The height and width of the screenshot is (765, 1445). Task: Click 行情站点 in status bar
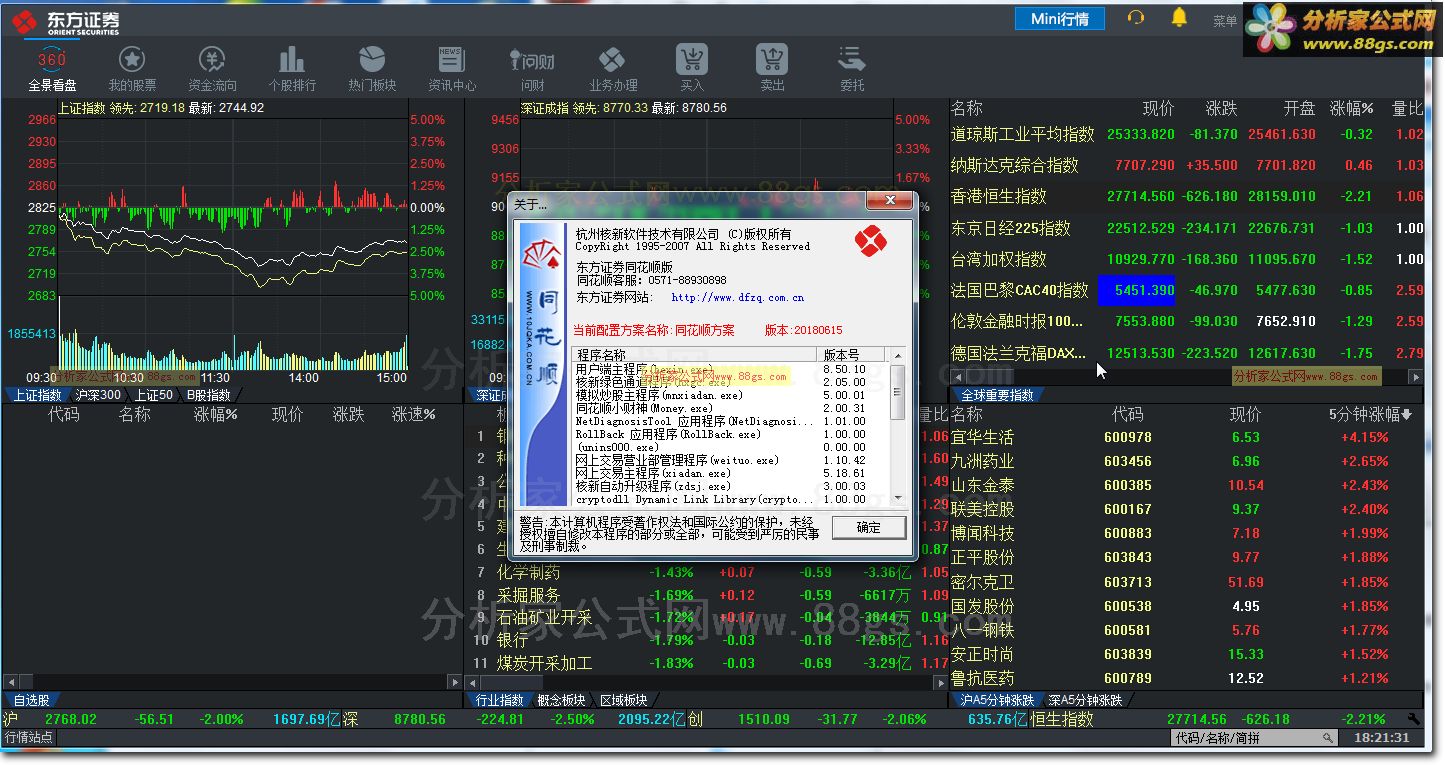pos(29,738)
